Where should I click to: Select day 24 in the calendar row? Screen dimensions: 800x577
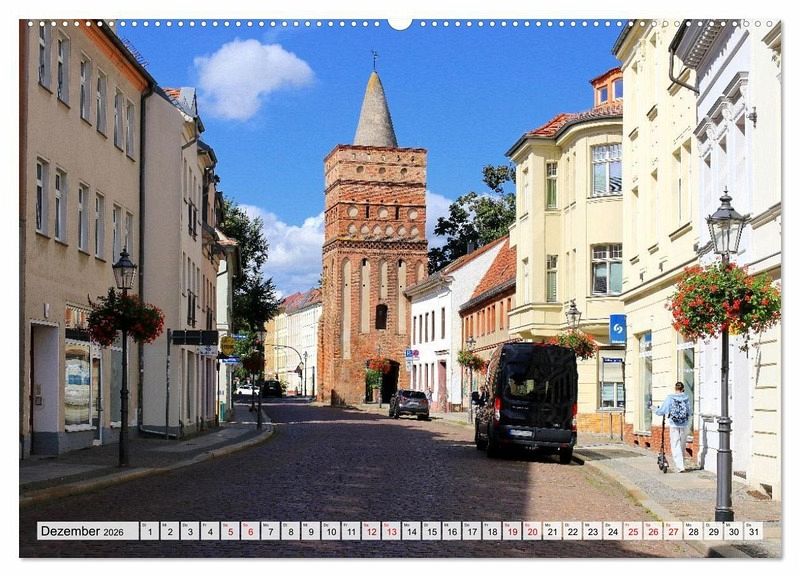pos(612,531)
